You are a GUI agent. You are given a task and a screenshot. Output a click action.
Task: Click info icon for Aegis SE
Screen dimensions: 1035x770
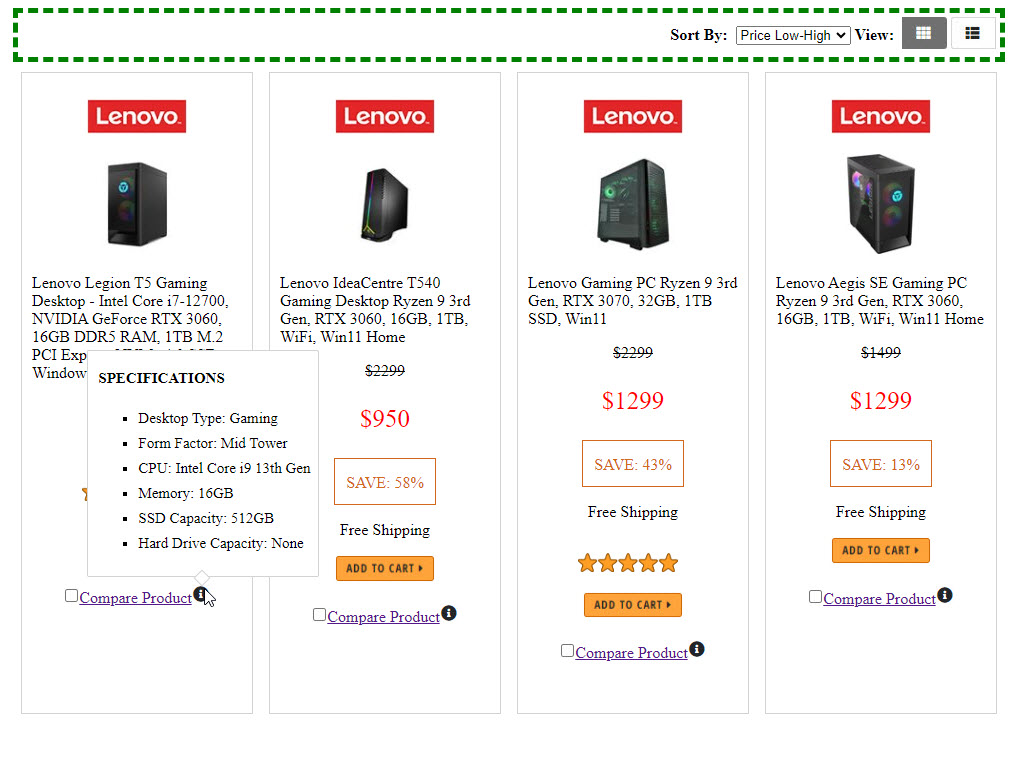(x=945, y=595)
